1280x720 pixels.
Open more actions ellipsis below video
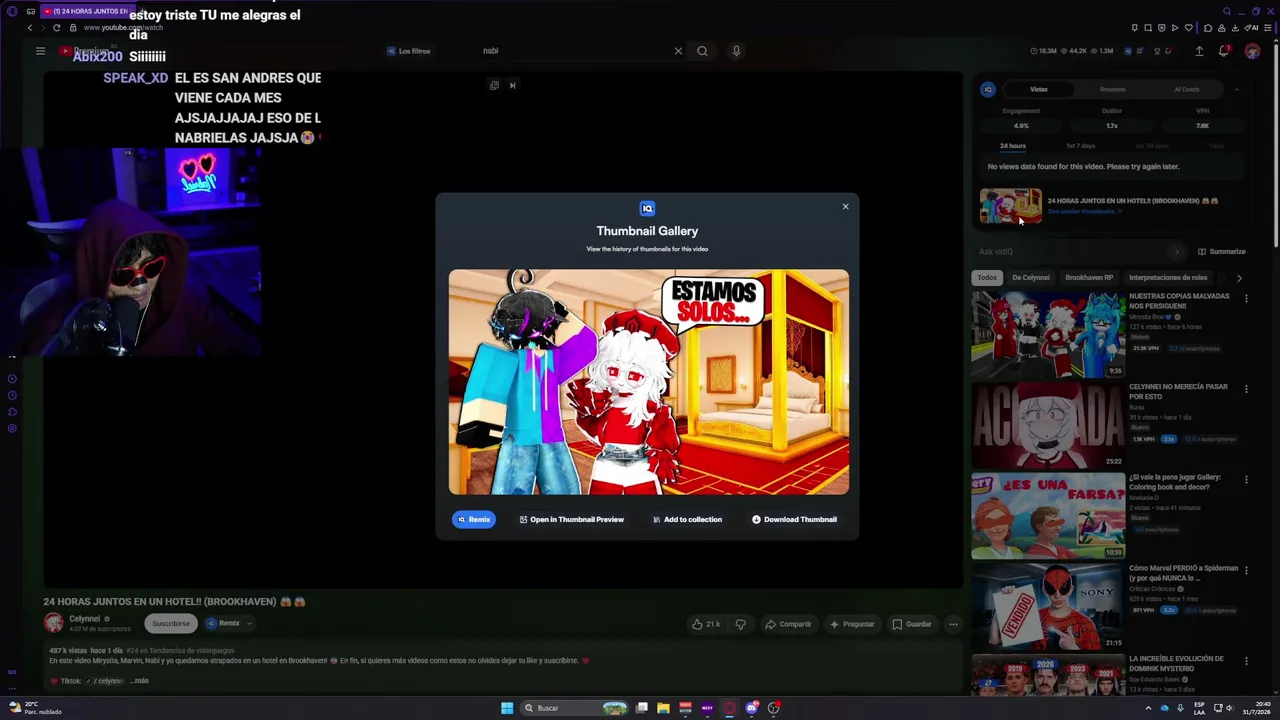click(x=953, y=624)
